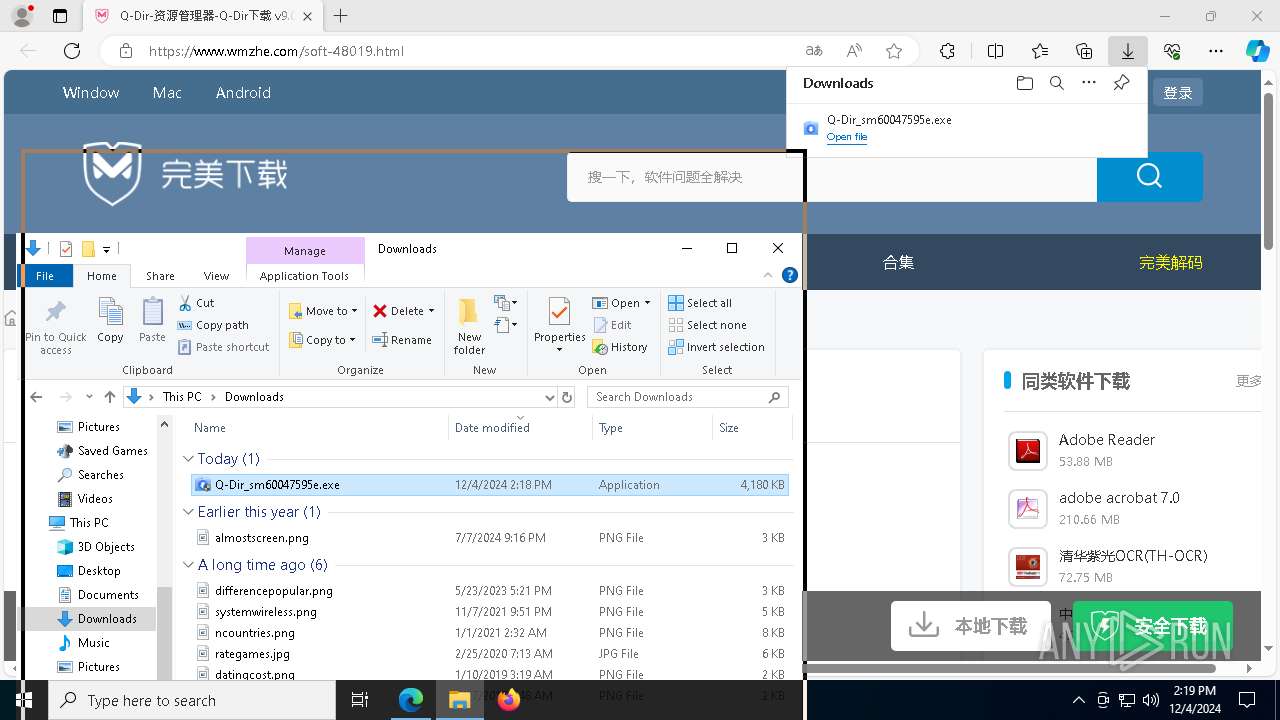Click Select none in ribbon
This screenshot has width=1280, height=720.
(707, 325)
